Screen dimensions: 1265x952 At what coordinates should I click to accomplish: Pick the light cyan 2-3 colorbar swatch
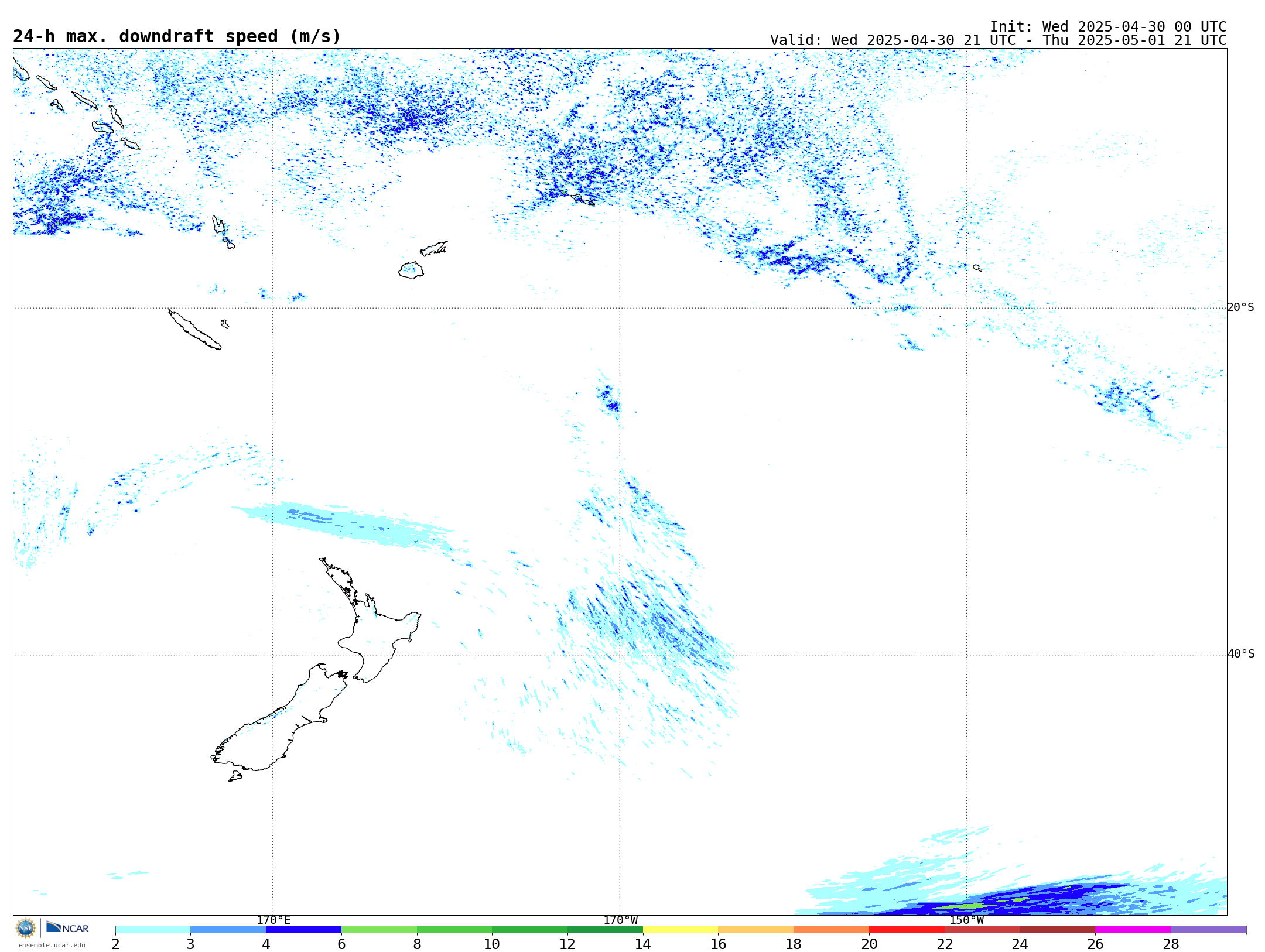click(x=153, y=930)
